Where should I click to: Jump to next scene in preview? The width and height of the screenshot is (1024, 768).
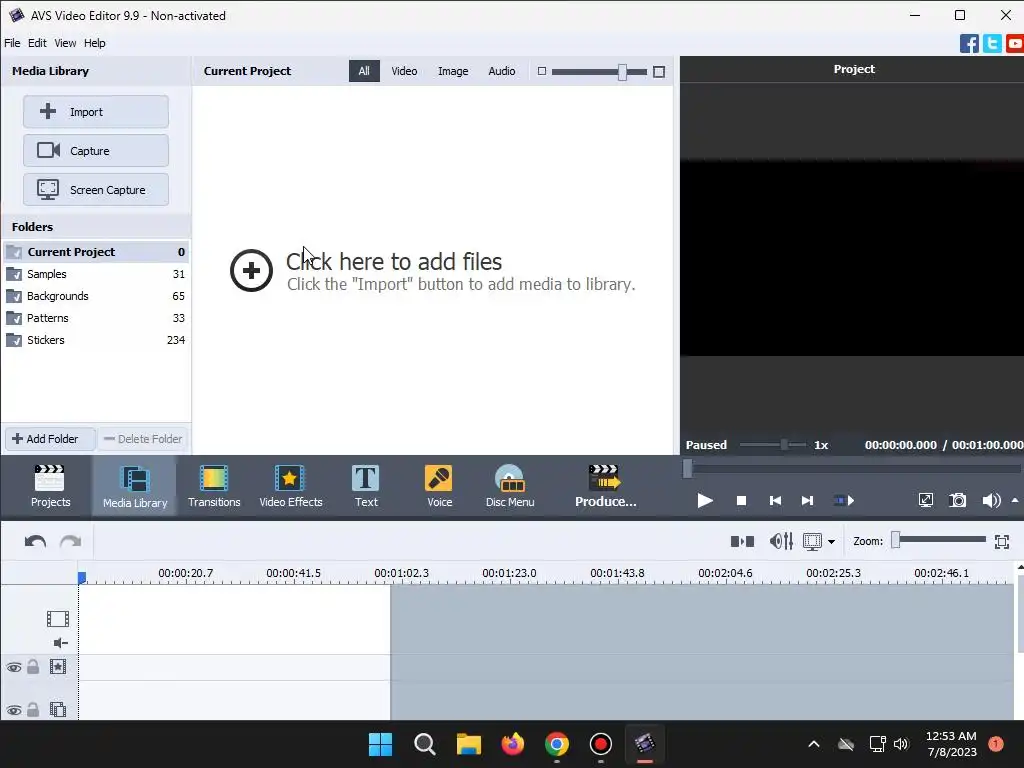[x=844, y=501]
